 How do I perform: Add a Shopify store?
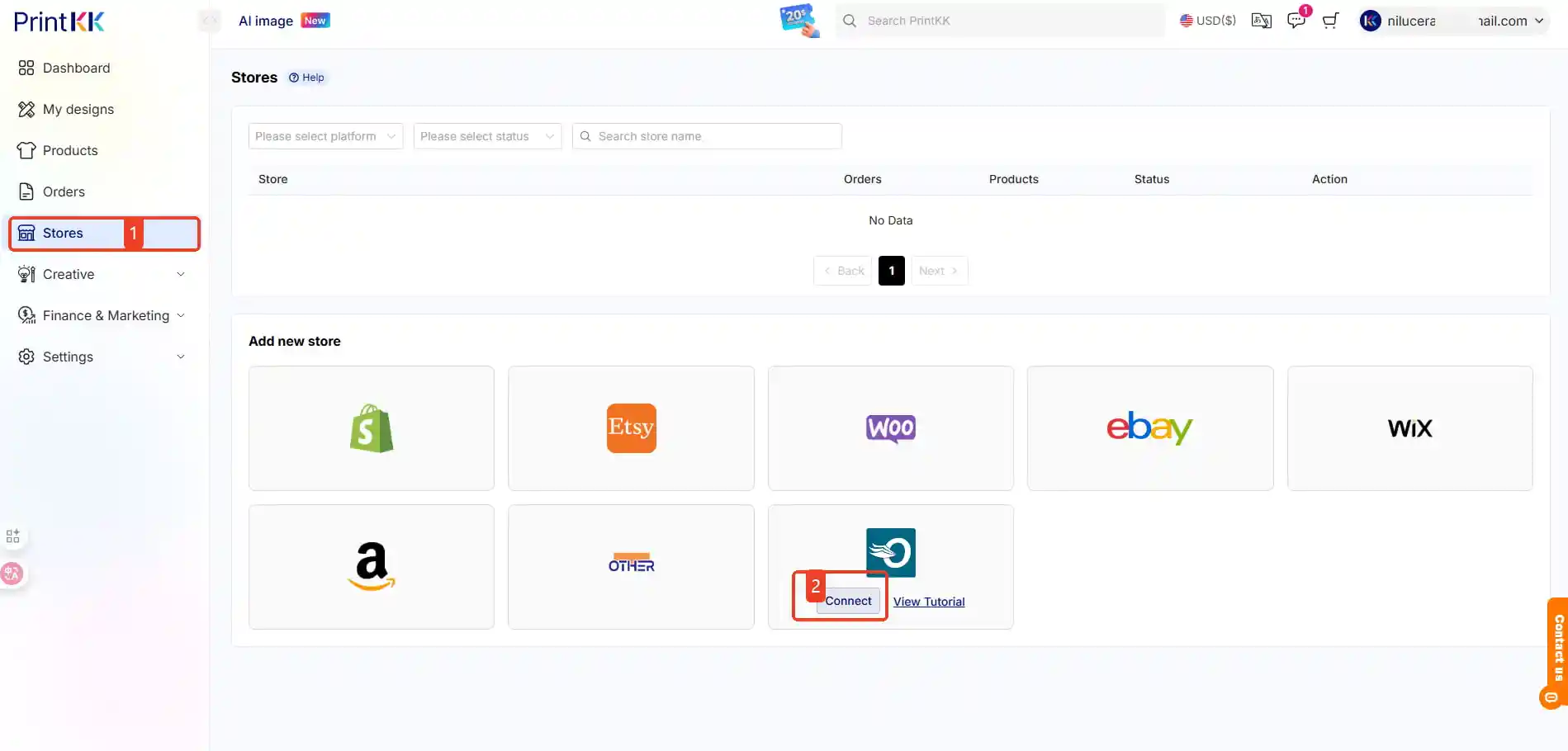(372, 428)
